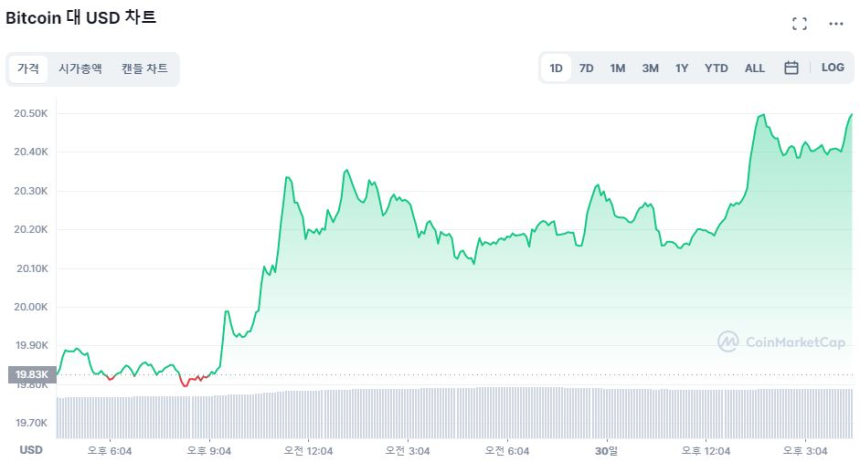This screenshot has height=462, width=860.
Task: Open the calendar date range picker
Action: [x=791, y=68]
